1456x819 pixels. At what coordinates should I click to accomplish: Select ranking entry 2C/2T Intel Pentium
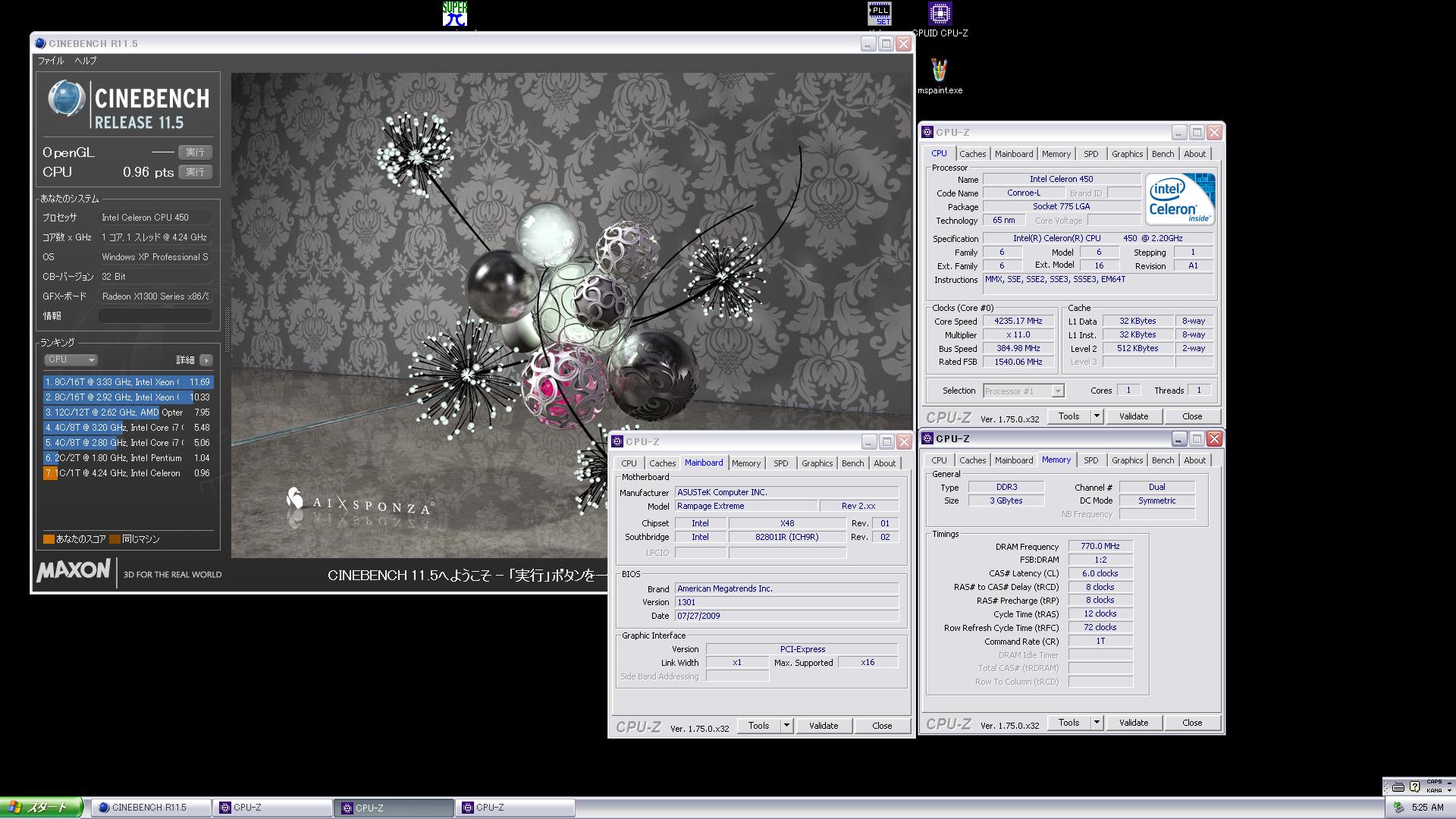pyautogui.click(x=127, y=458)
